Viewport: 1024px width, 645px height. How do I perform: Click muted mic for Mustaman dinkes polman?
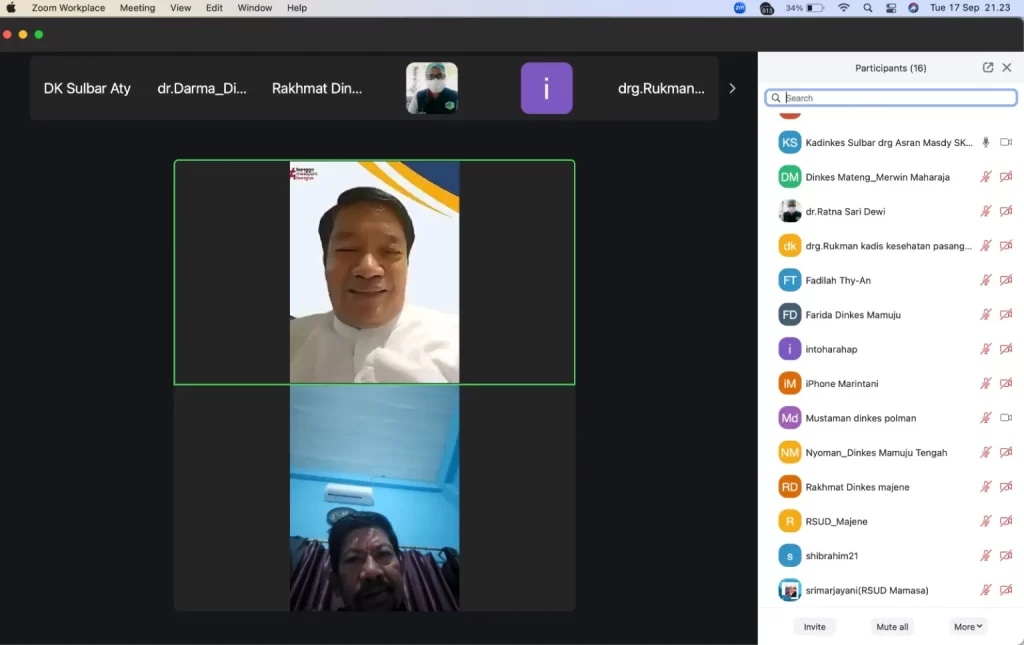[985, 418]
